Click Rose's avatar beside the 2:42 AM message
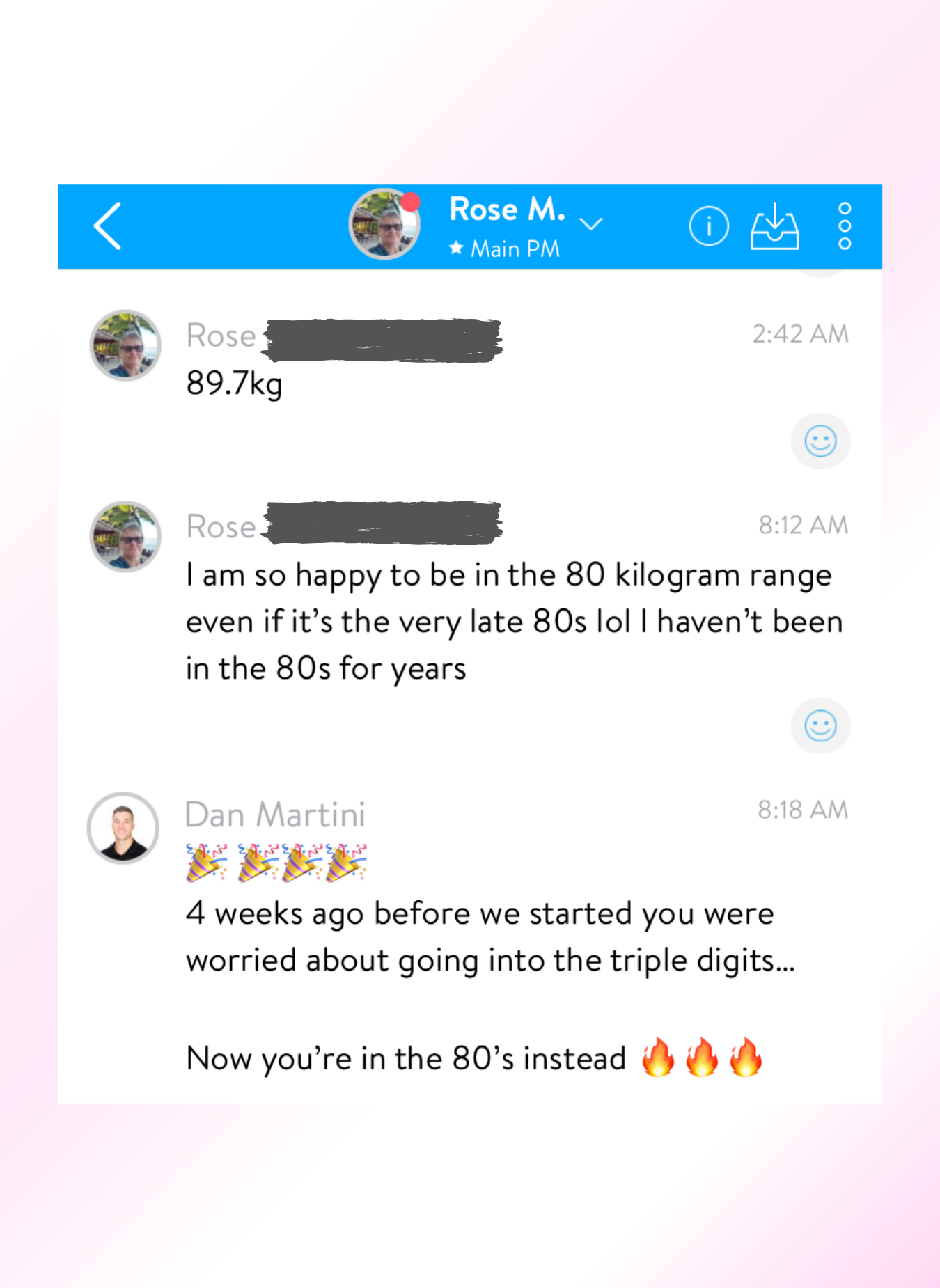Image resolution: width=940 pixels, height=1288 pixels. [125, 345]
